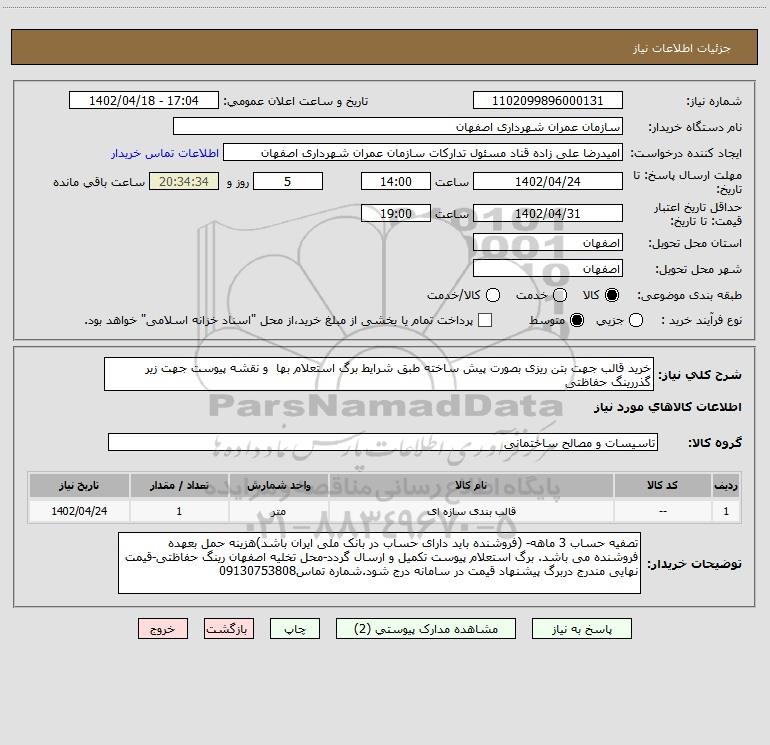Tick the اسناد خزانه اسلامی payment checkbox
The width and height of the screenshot is (770, 745).
(x=485, y=320)
